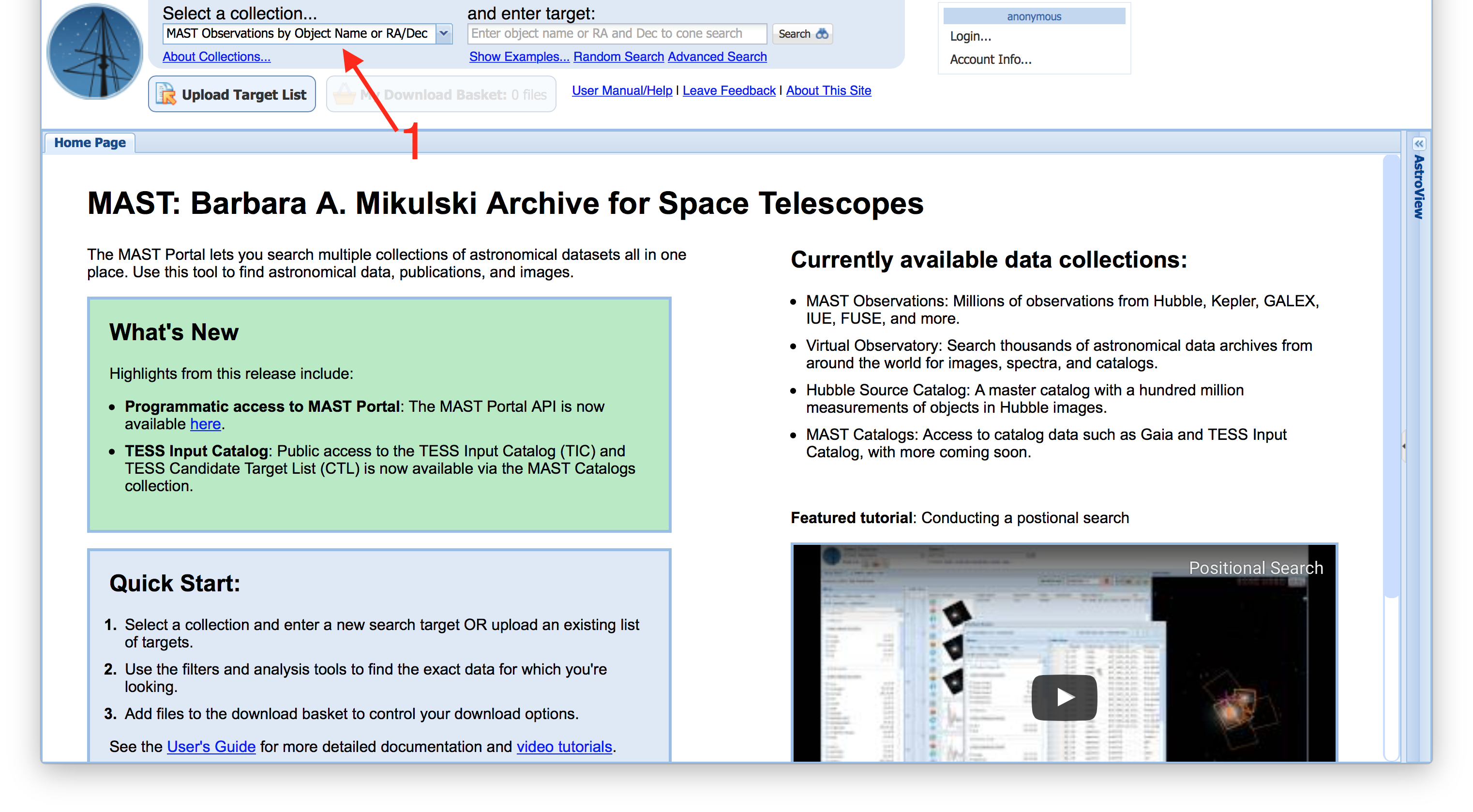The width and height of the screenshot is (1473, 812).
Task: Click the 'Featured tutorial' label text
Action: pyautogui.click(x=852, y=517)
